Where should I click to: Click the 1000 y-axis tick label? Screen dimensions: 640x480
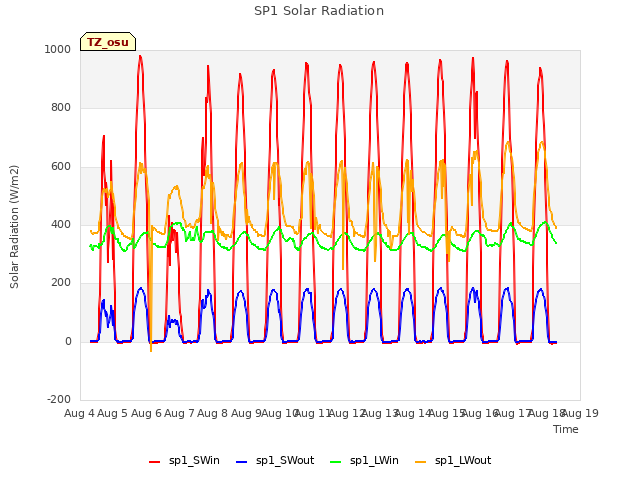pyautogui.click(x=58, y=49)
